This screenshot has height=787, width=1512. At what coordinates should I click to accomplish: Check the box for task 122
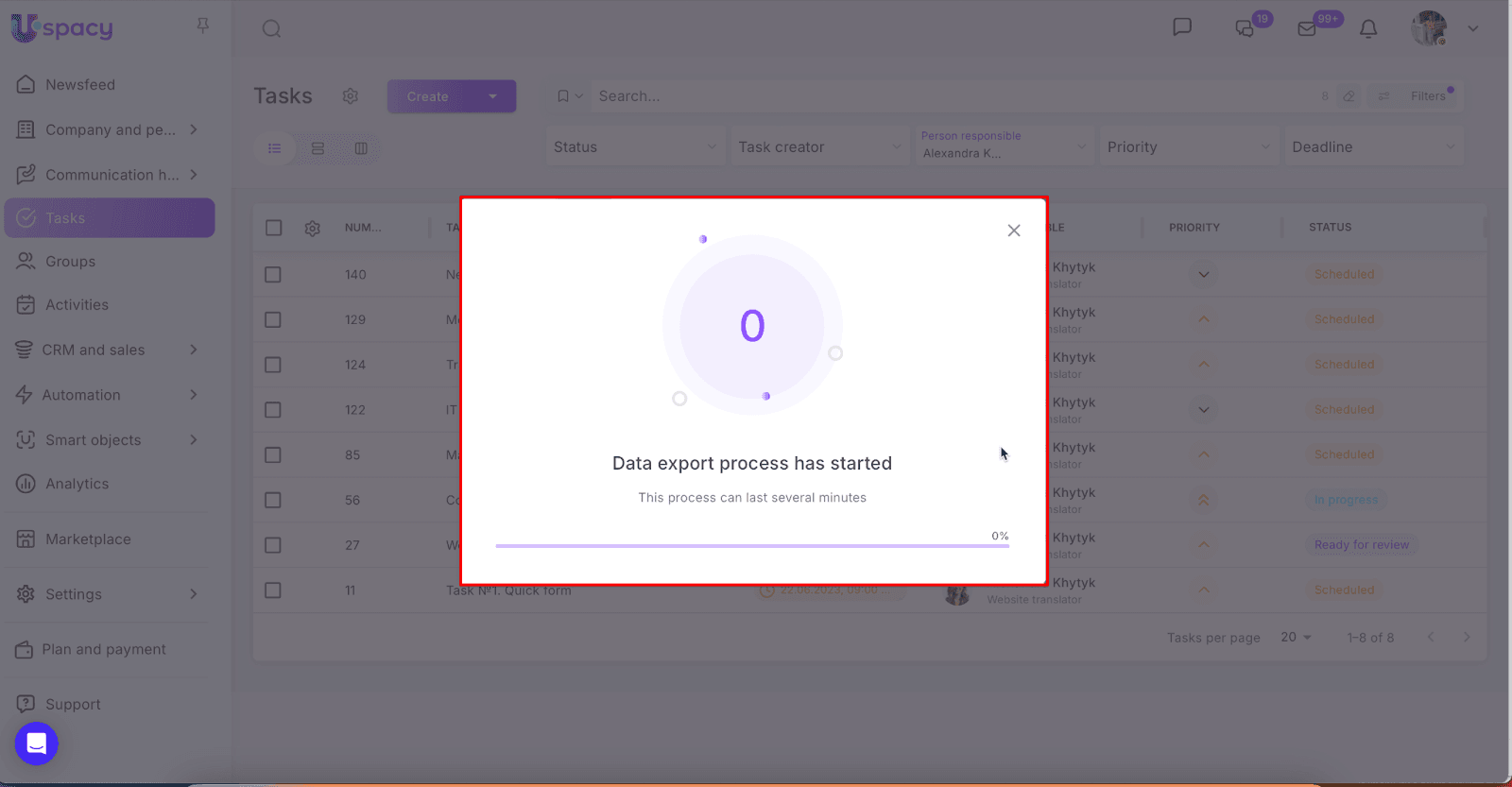273,410
